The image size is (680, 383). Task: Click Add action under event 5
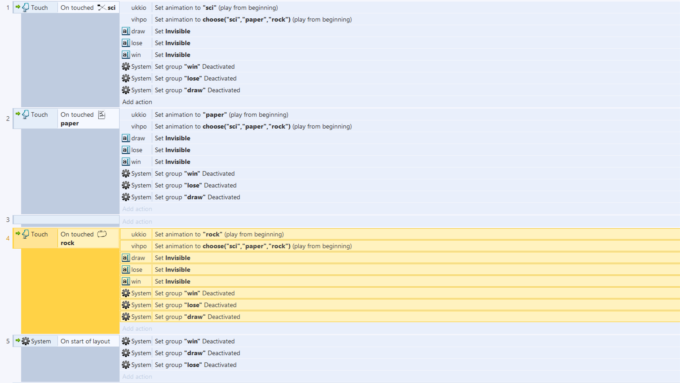[137, 377]
